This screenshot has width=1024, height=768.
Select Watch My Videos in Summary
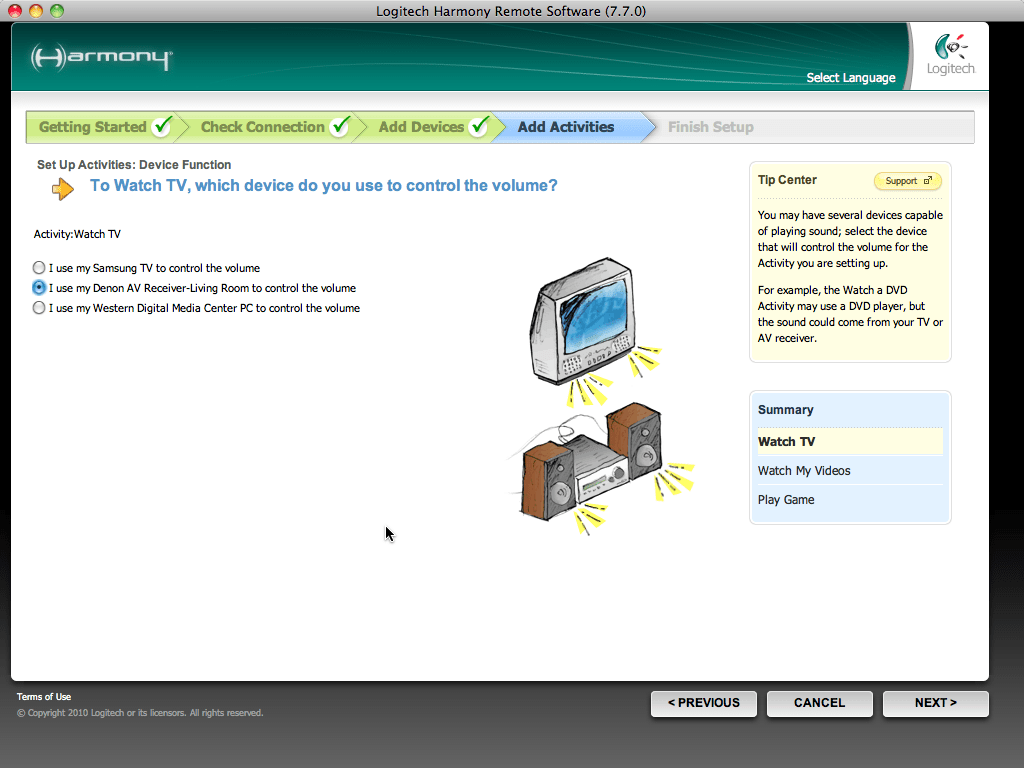pyautogui.click(x=804, y=471)
